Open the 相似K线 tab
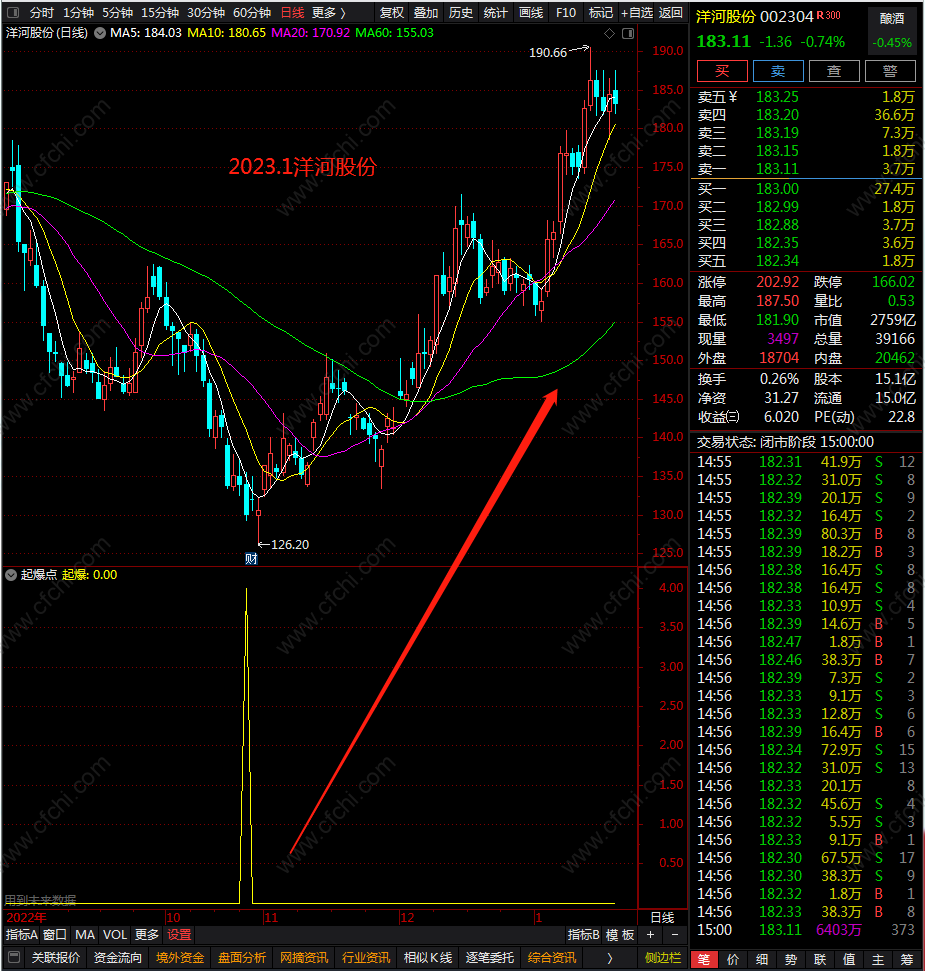 pyautogui.click(x=428, y=957)
